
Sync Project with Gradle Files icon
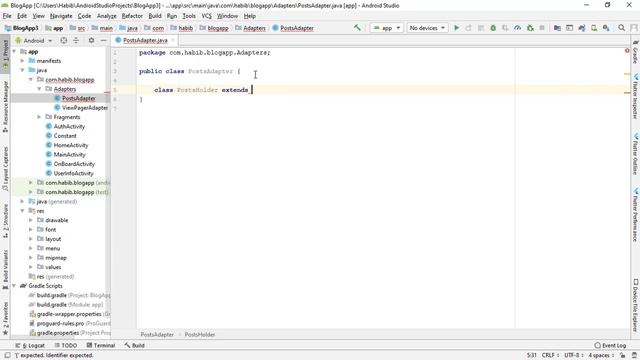[x=582, y=28]
